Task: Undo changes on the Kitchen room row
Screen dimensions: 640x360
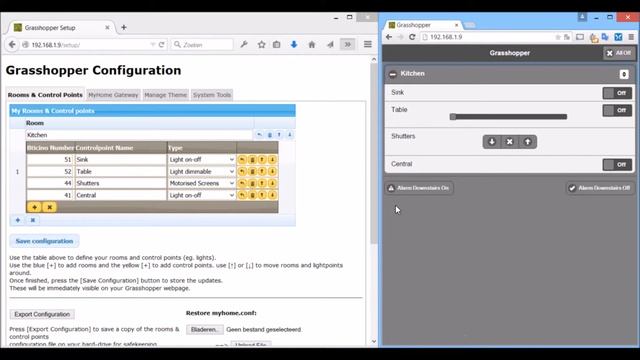Action: coord(259,135)
